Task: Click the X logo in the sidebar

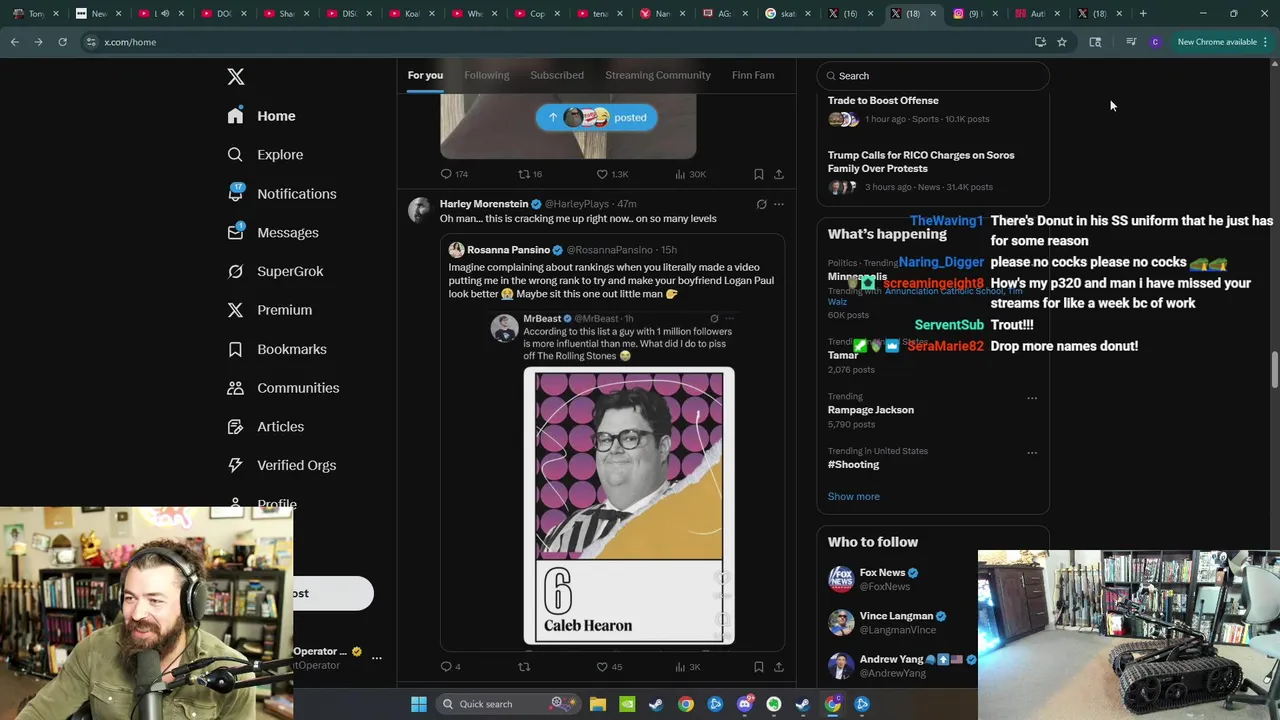Action: [x=235, y=77]
